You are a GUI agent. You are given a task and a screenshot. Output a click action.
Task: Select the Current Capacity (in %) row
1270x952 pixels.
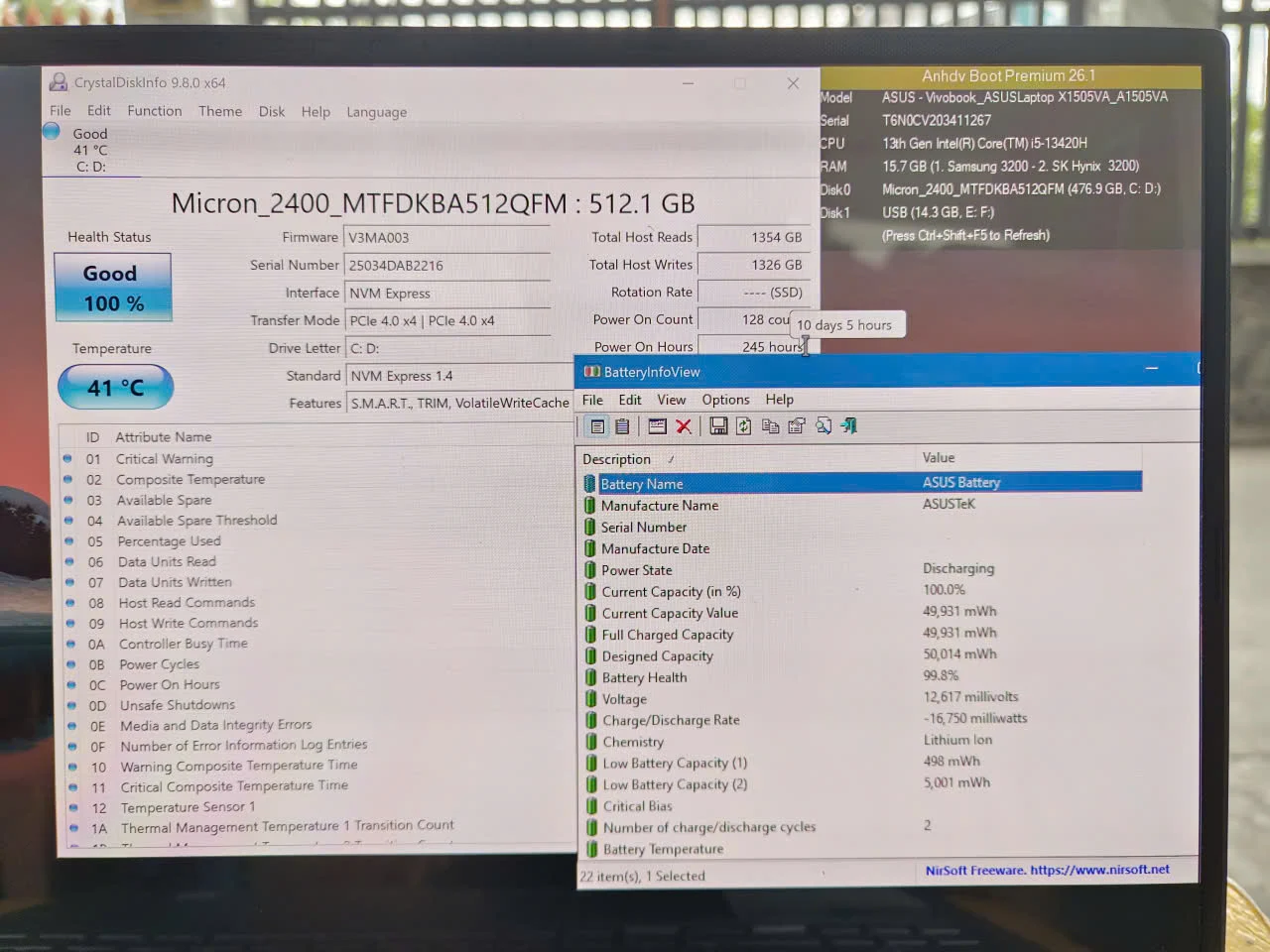[861, 592]
